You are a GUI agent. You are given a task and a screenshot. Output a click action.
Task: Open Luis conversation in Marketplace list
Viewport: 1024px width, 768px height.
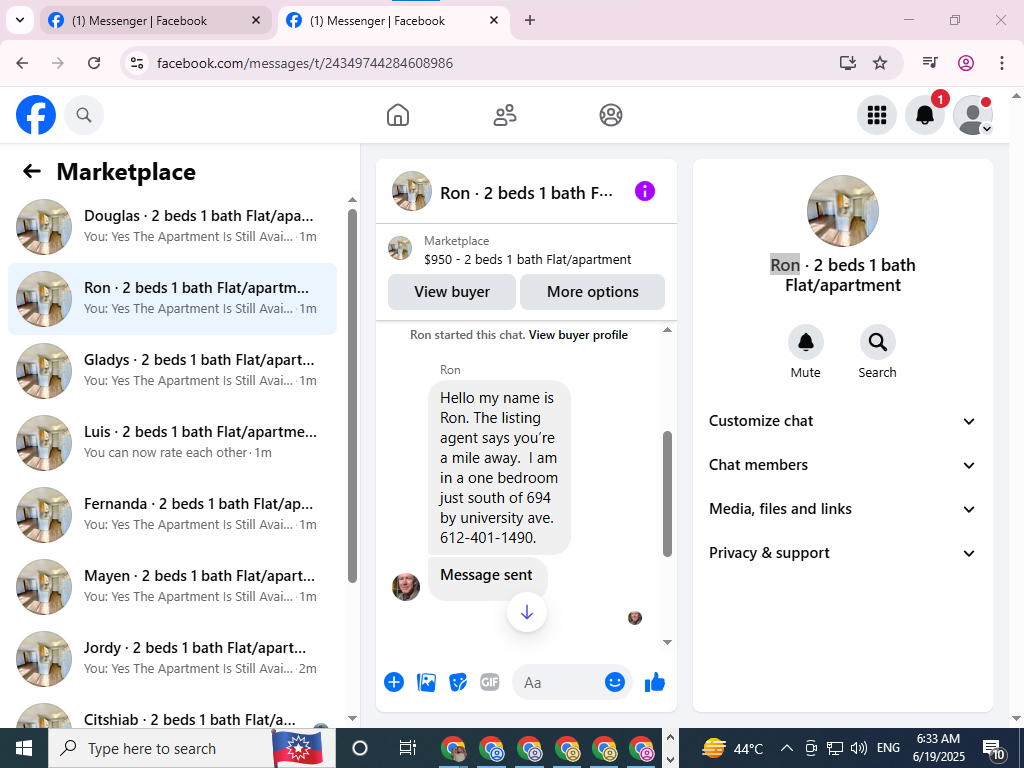pyautogui.click(x=172, y=443)
